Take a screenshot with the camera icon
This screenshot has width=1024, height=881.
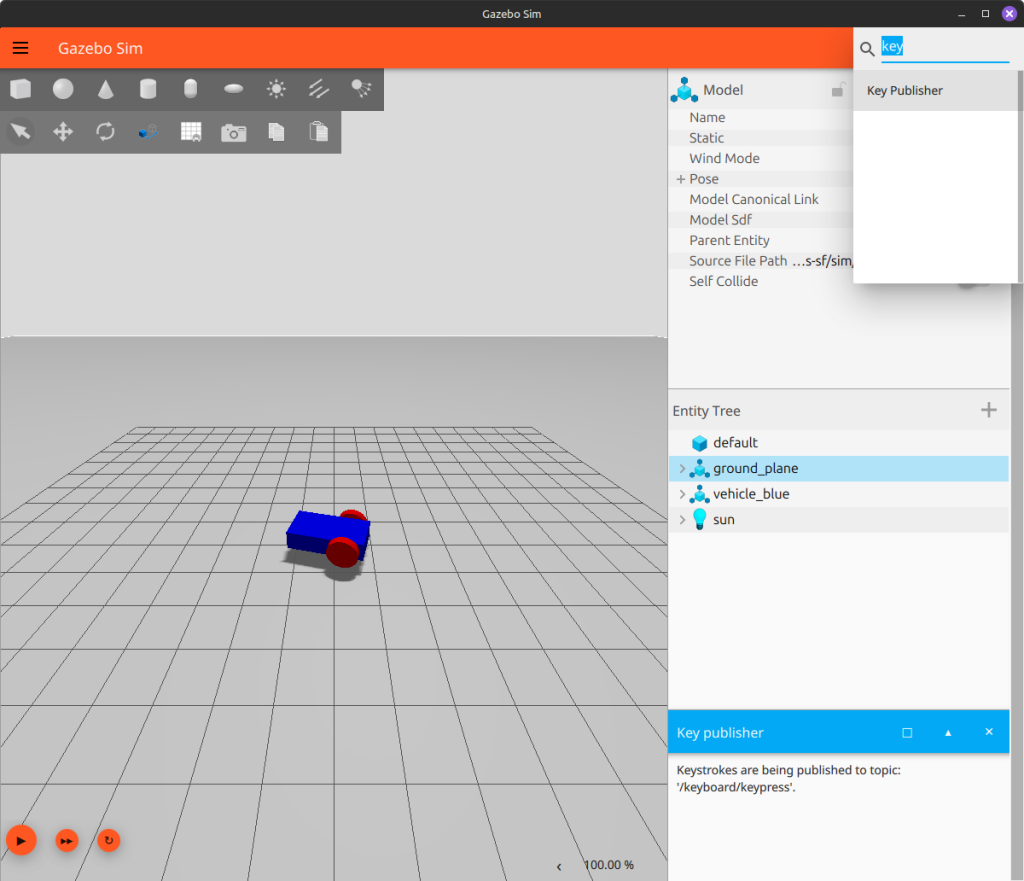234,132
